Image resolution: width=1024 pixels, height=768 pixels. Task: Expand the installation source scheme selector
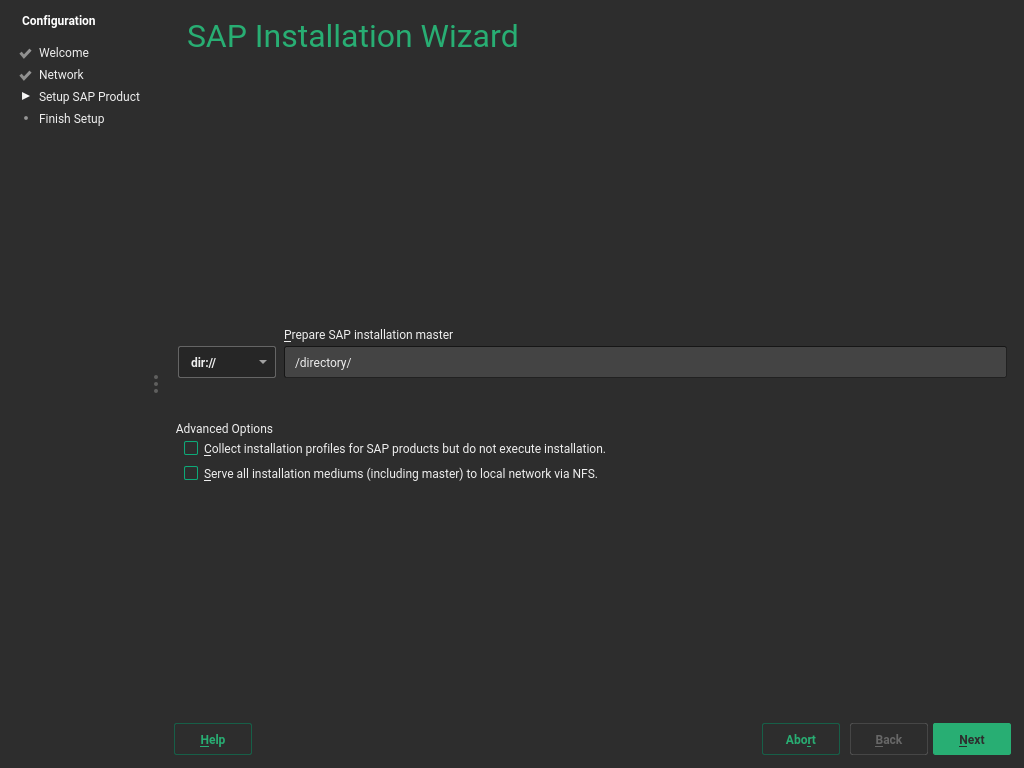pos(226,362)
